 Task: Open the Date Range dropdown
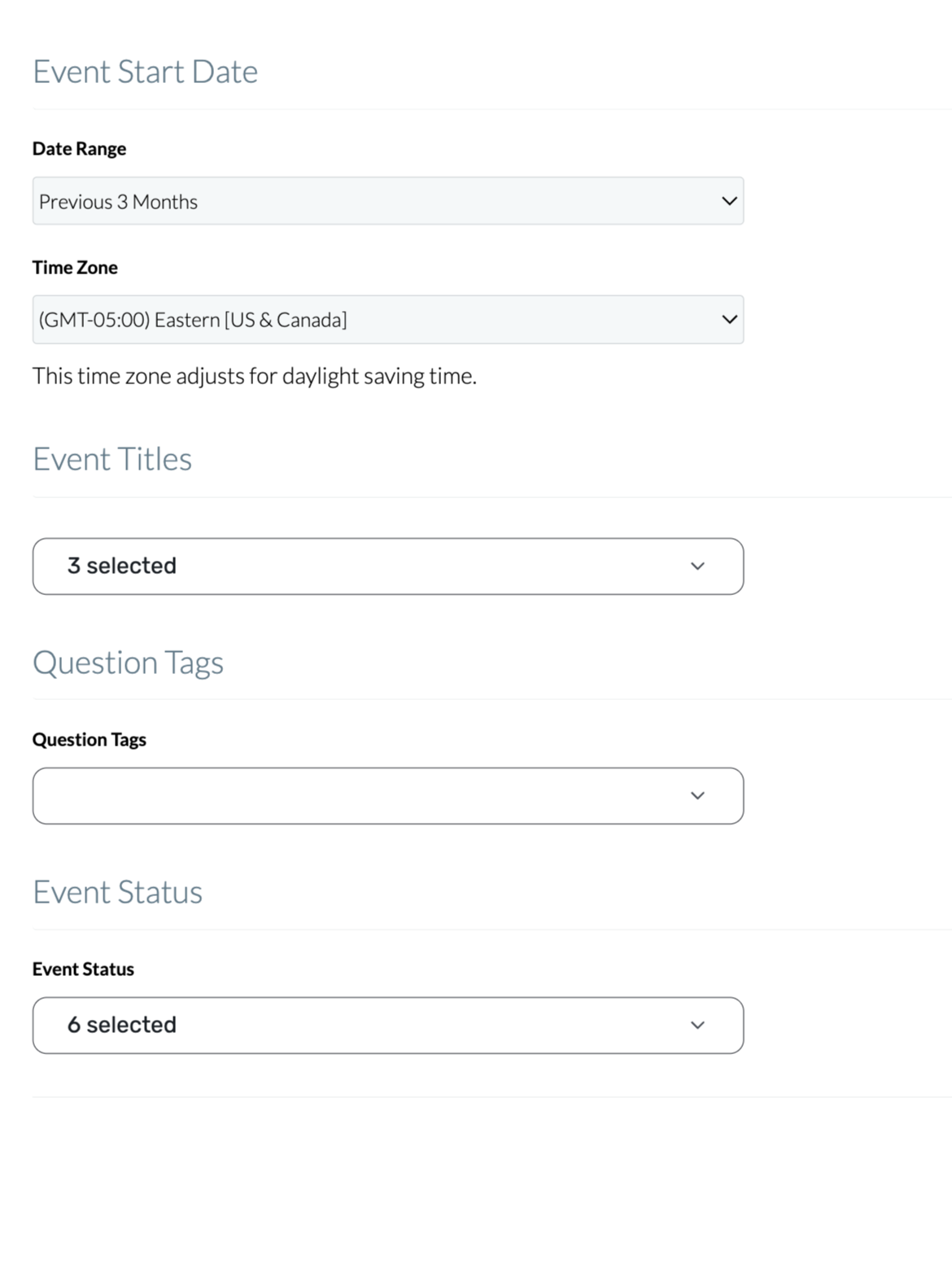click(x=387, y=201)
